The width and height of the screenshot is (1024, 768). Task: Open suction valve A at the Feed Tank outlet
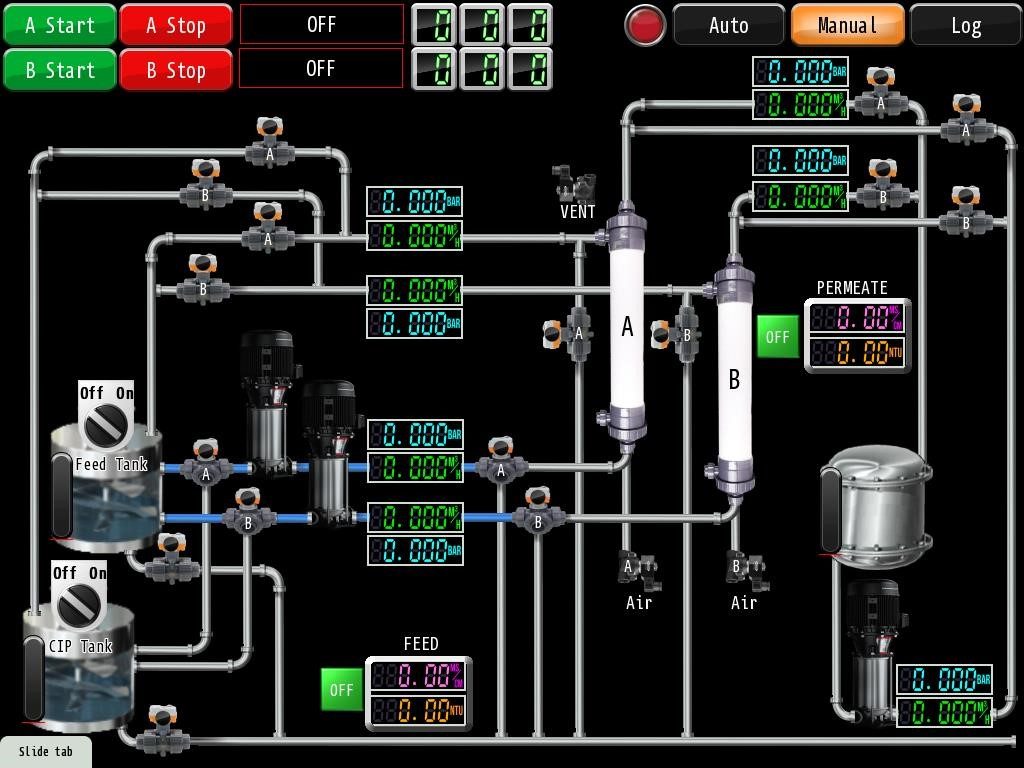[206, 462]
